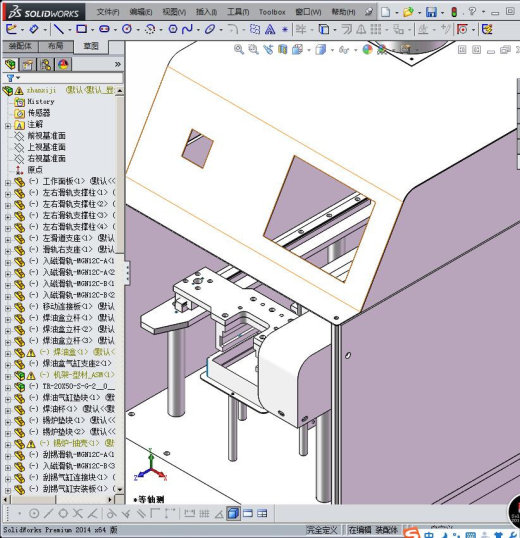
Task: Expand the 注解 annotations folder
Action: [x=8, y=126]
